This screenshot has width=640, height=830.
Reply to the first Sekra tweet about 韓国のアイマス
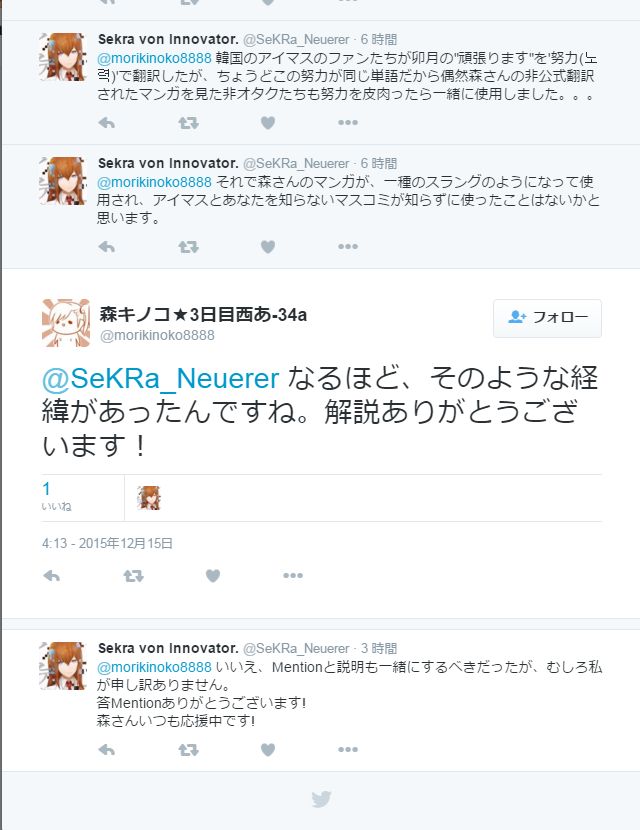coord(107,123)
